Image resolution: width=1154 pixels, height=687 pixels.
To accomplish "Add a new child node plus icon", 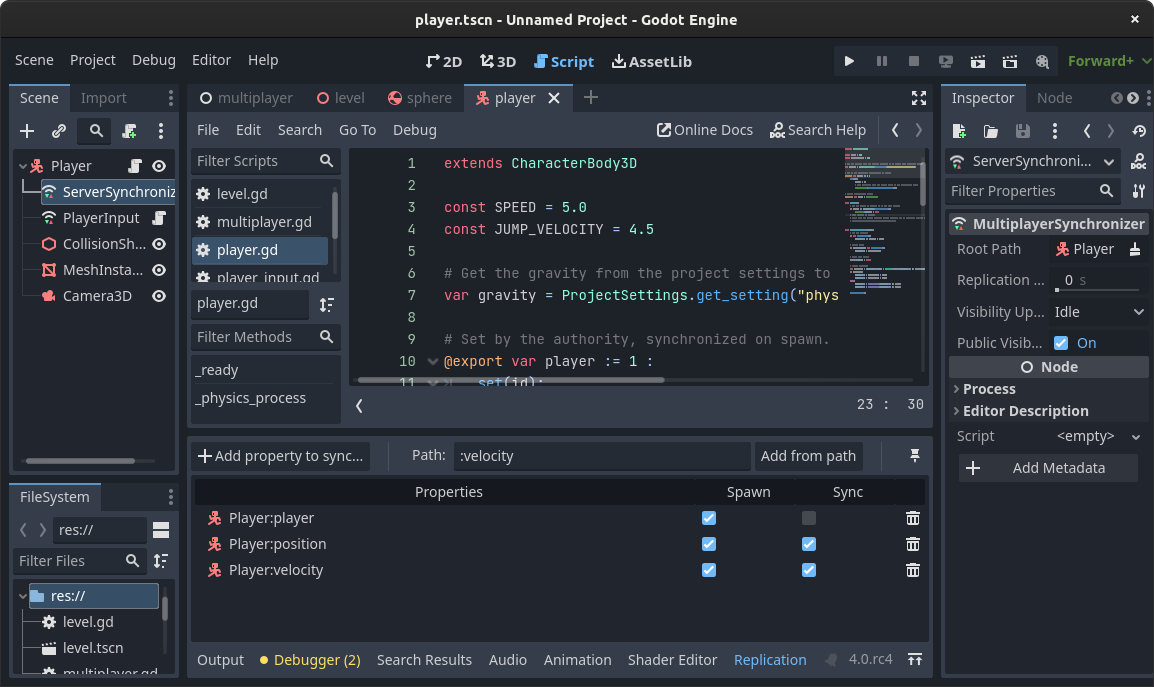I will [27, 131].
